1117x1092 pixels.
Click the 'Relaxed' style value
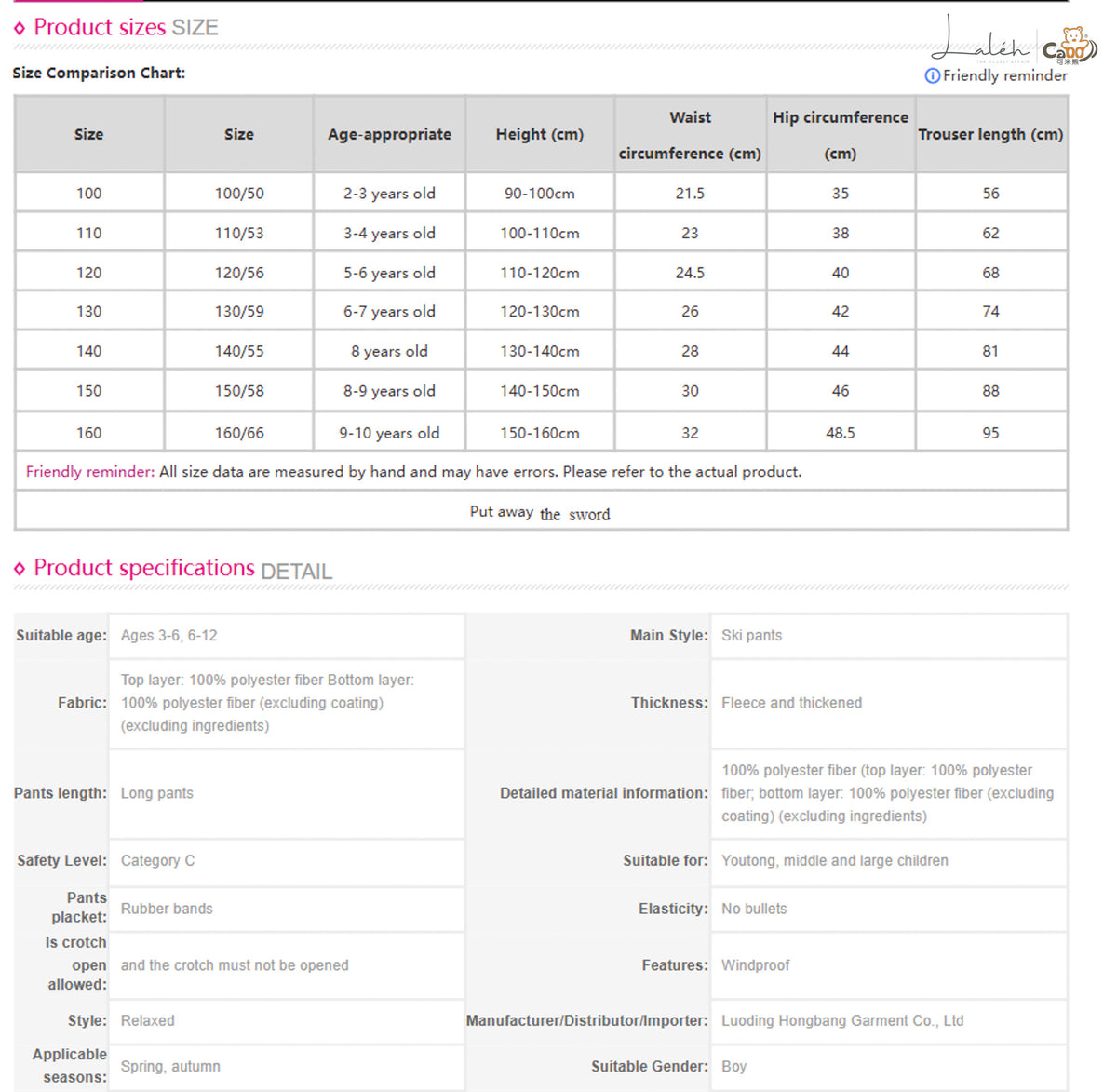pos(147,1020)
